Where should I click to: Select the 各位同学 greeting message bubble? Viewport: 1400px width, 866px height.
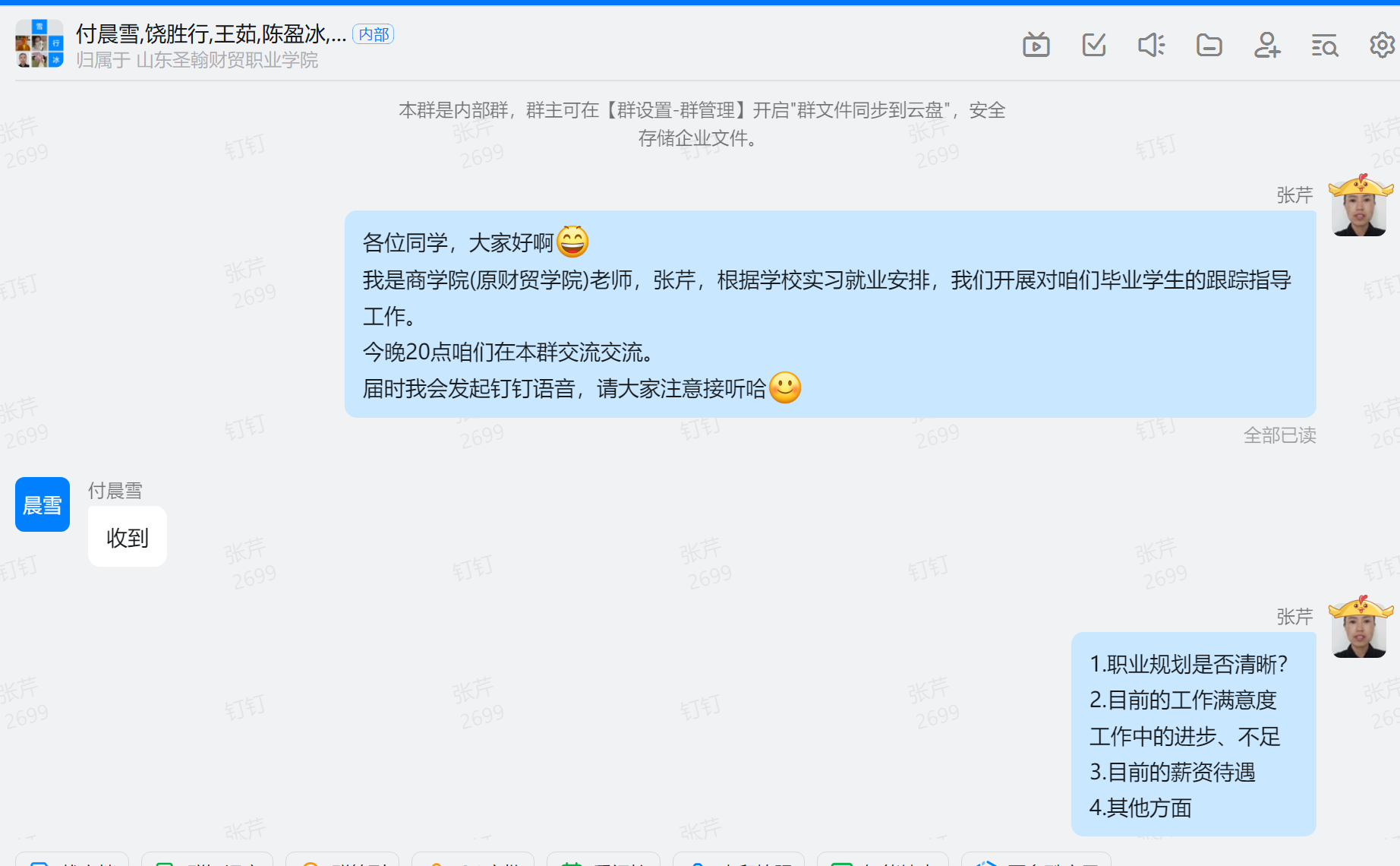(x=830, y=314)
